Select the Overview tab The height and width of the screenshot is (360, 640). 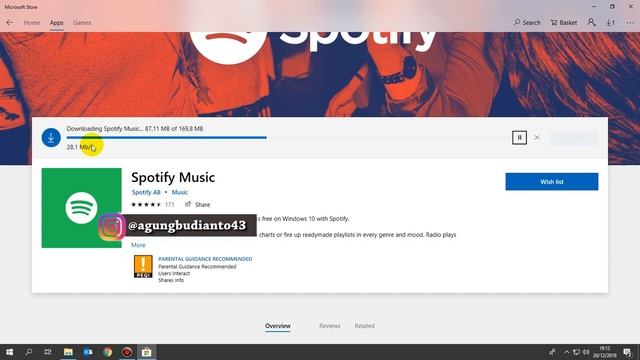(x=278, y=326)
